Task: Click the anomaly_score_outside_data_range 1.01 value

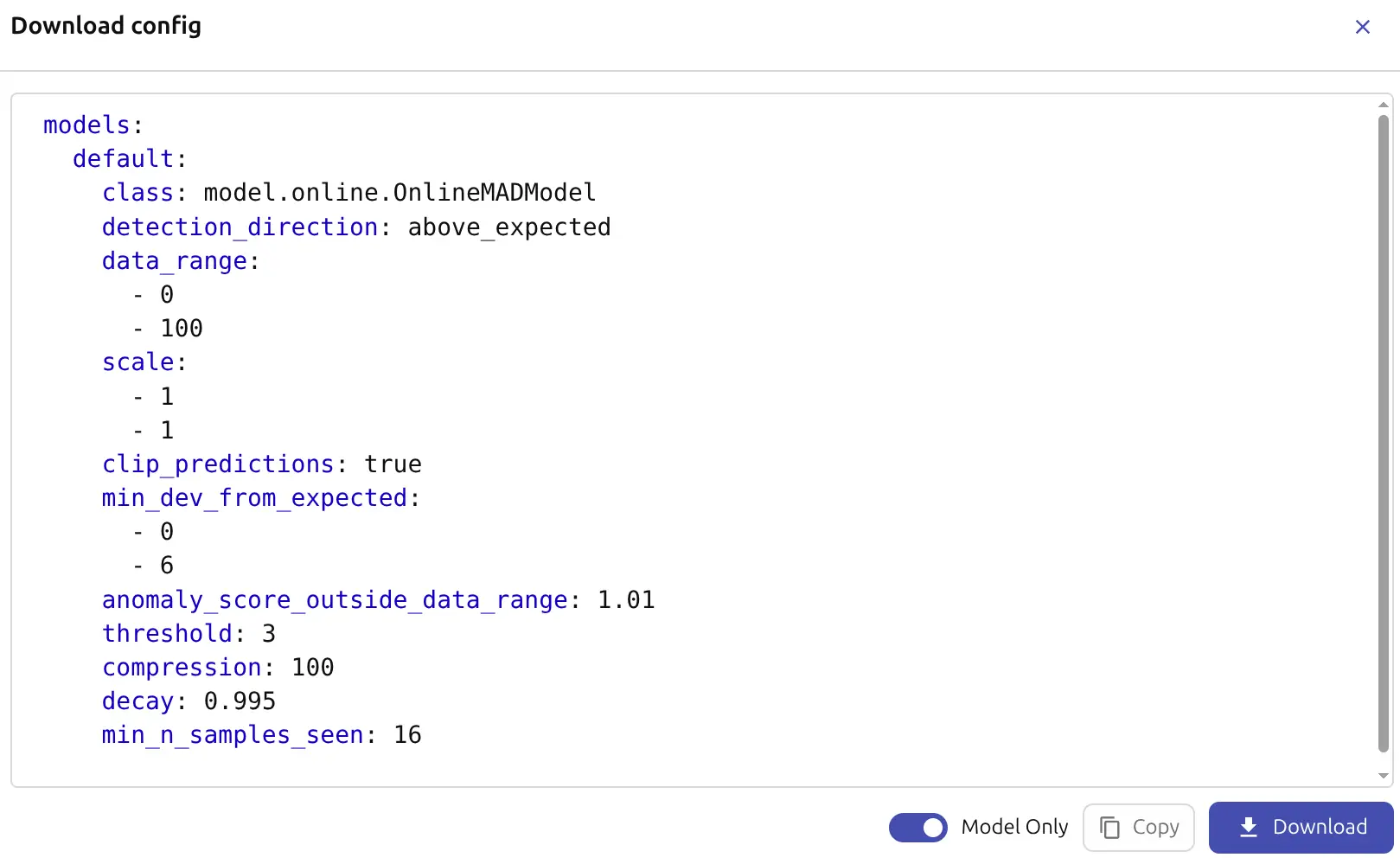Action: tap(626, 600)
